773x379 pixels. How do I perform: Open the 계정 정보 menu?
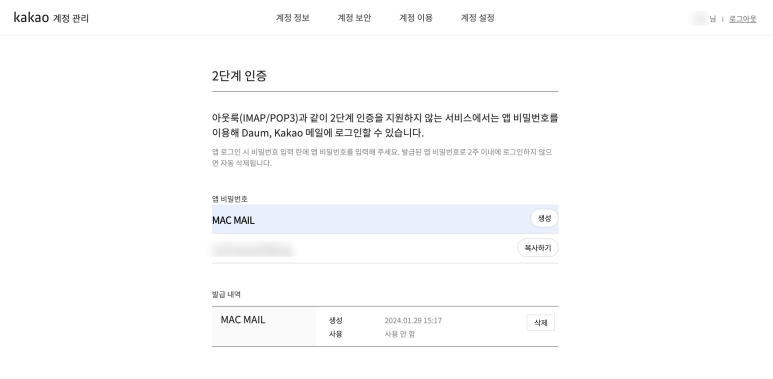pyautogui.click(x=292, y=18)
